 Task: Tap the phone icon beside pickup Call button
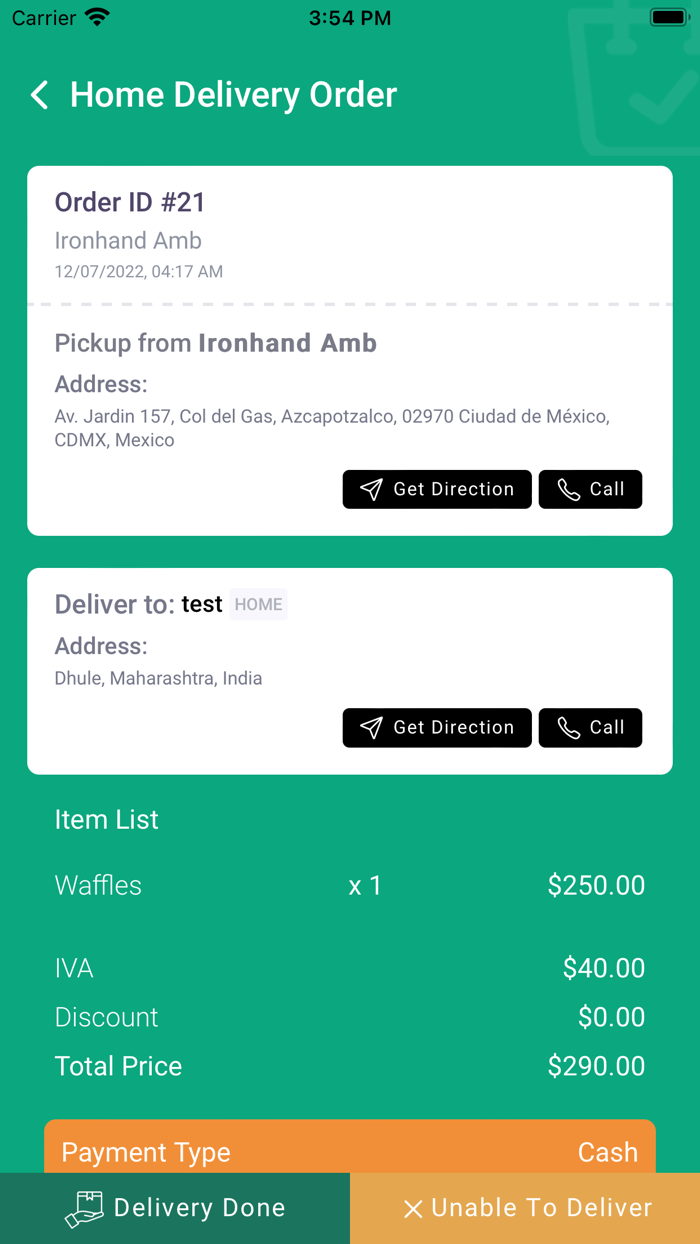tap(567, 489)
